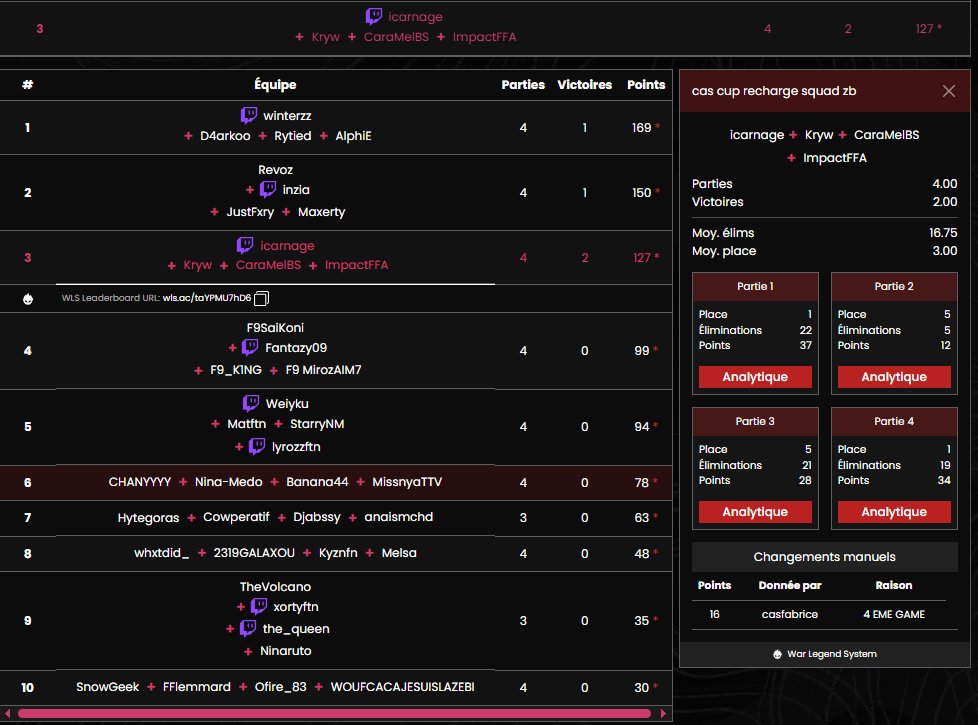Image resolution: width=978 pixels, height=725 pixels.
Task: Open winterzz's Twitch channel icon
Action: tap(250, 115)
